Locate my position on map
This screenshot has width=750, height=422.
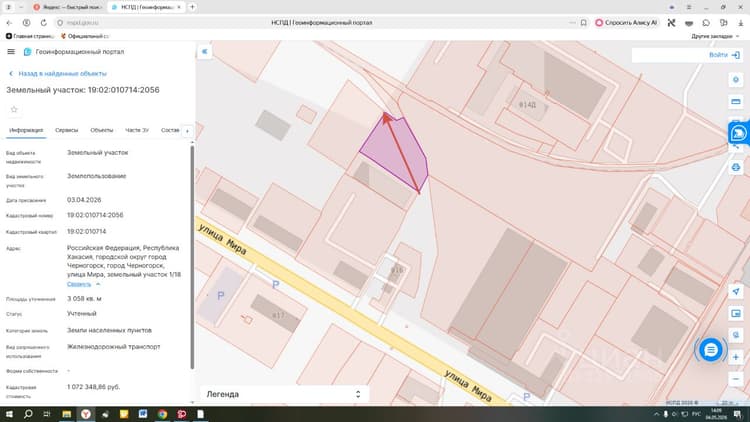point(736,291)
